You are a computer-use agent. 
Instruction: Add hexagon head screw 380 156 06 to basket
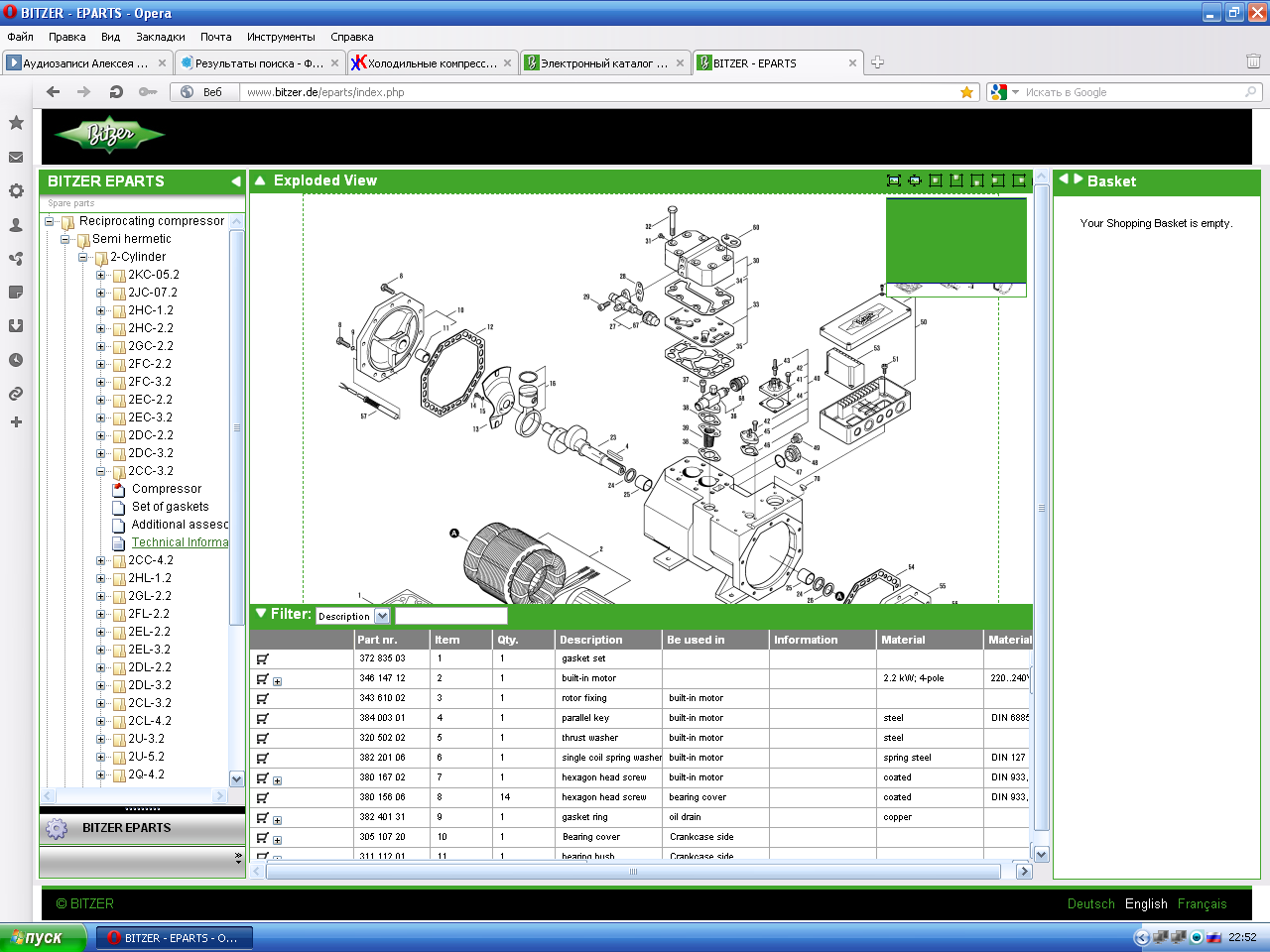pyautogui.click(x=263, y=797)
